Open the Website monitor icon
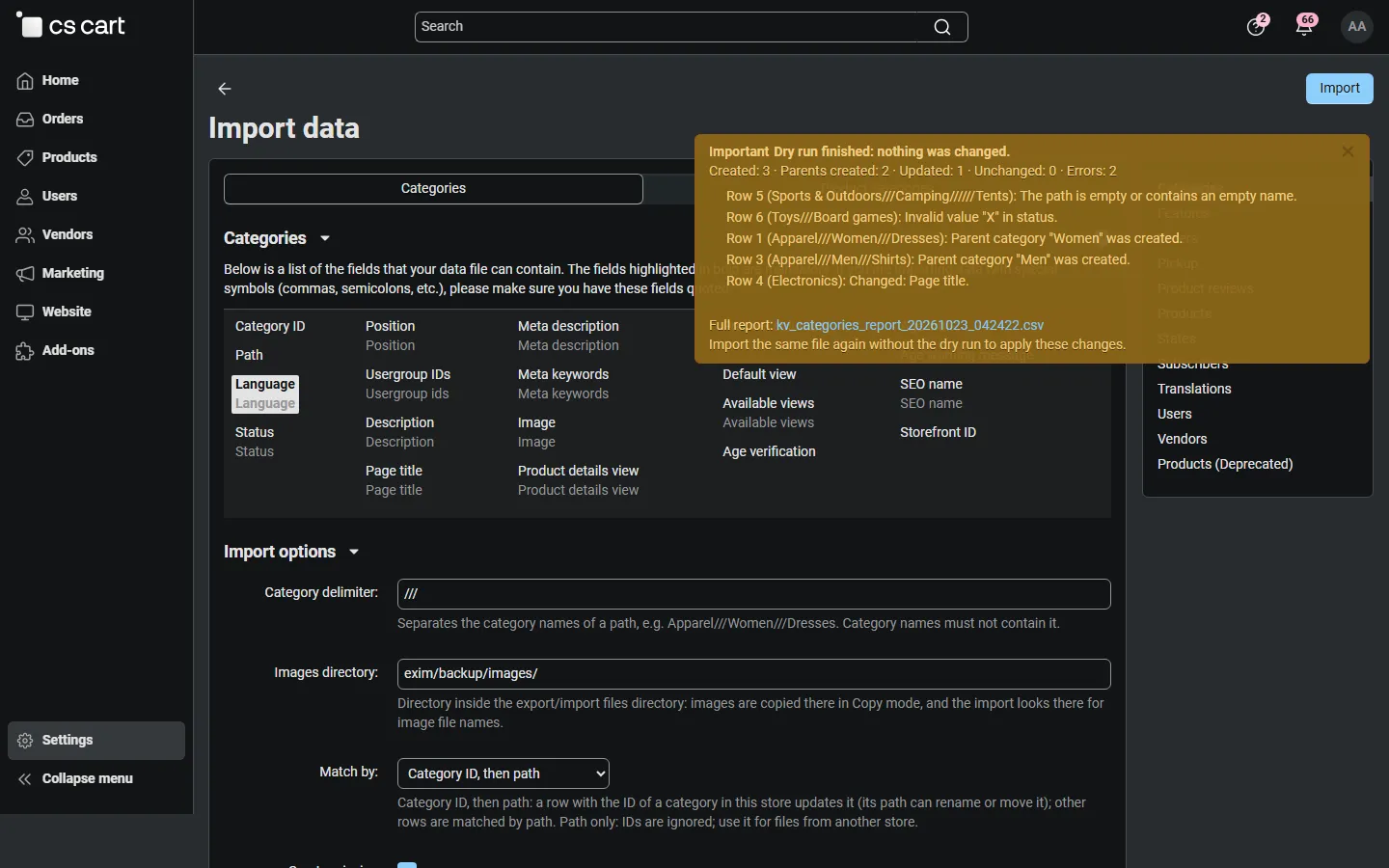 click(x=25, y=312)
